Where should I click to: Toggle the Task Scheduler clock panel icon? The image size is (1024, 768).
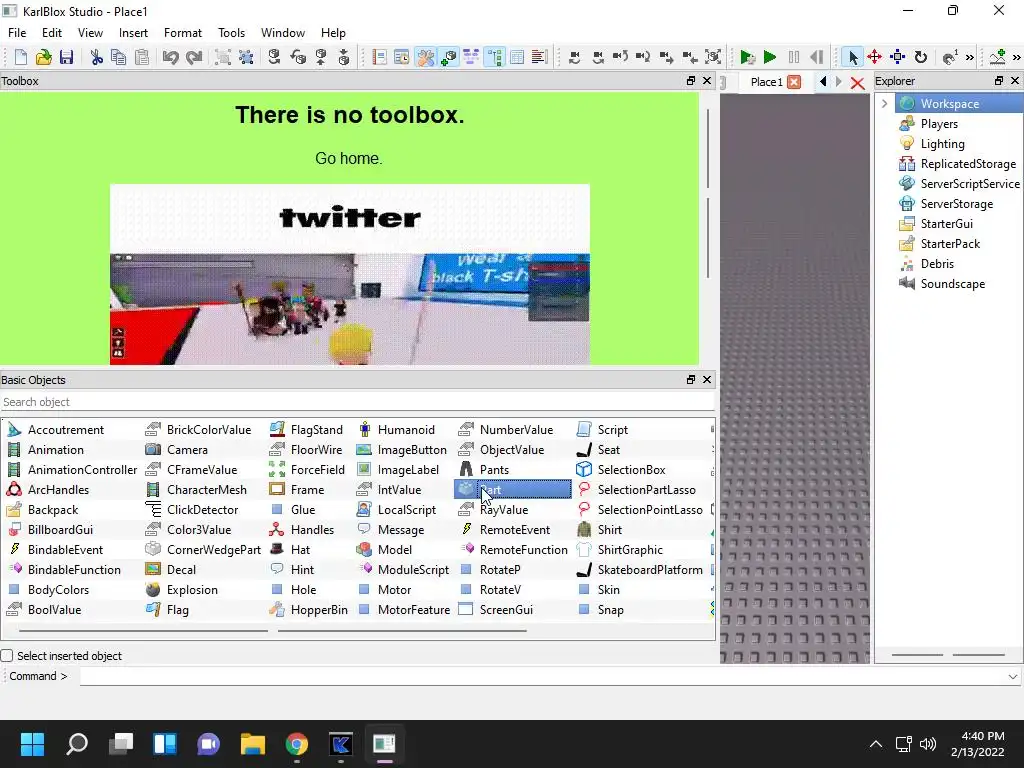[402, 57]
